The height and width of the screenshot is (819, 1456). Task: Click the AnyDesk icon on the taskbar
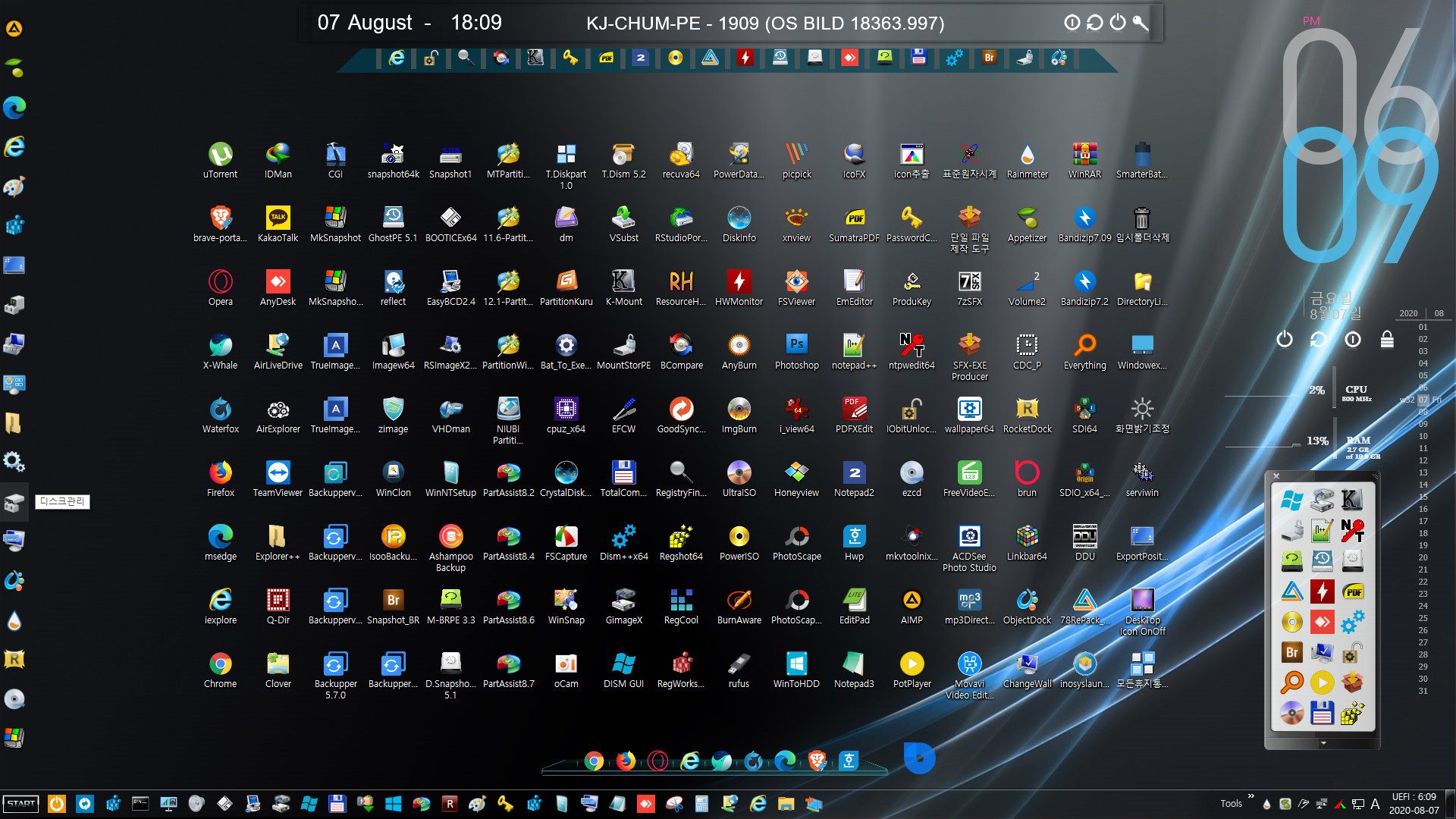[x=645, y=804]
